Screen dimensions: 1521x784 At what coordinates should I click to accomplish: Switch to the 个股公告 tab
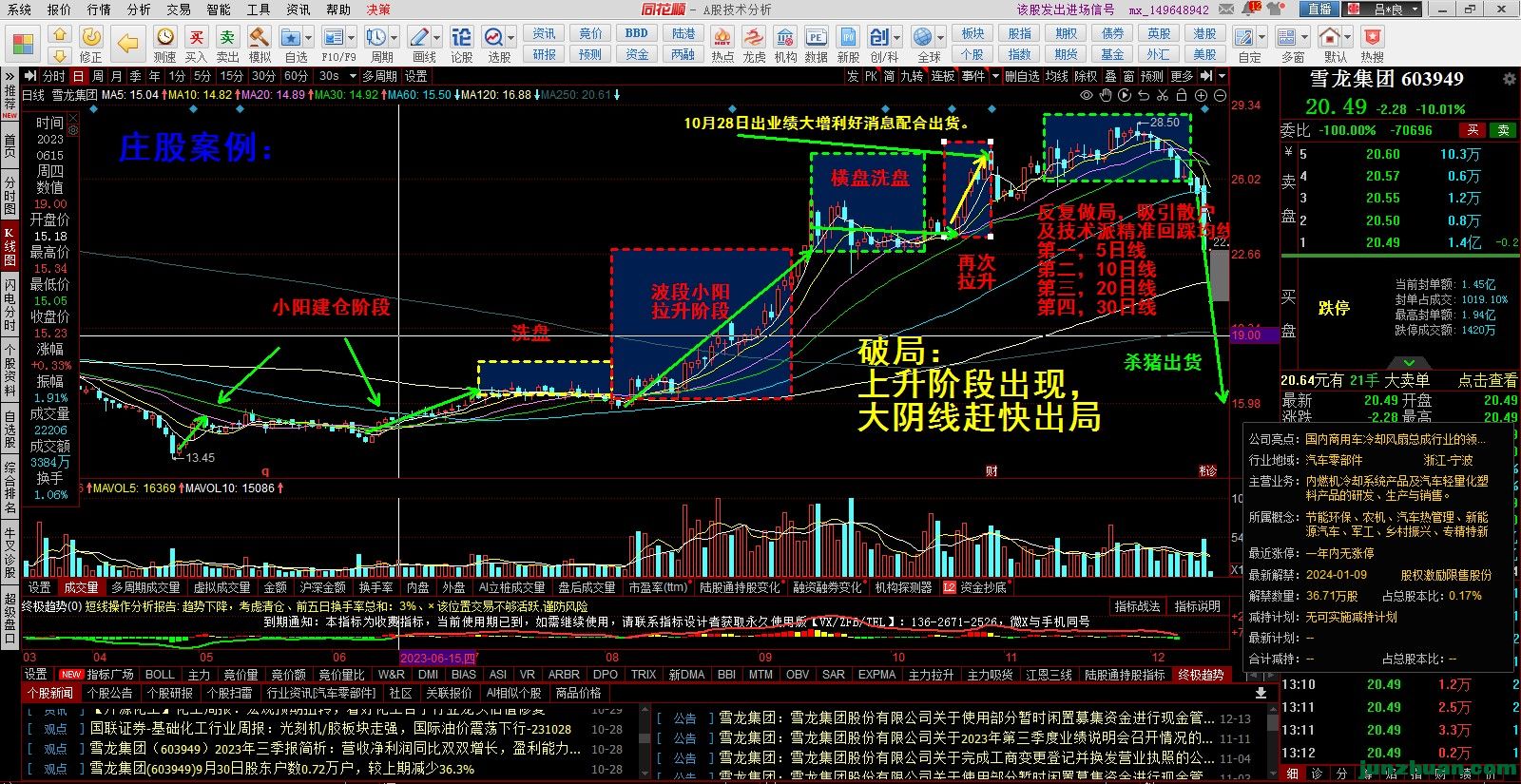pos(109,693)
